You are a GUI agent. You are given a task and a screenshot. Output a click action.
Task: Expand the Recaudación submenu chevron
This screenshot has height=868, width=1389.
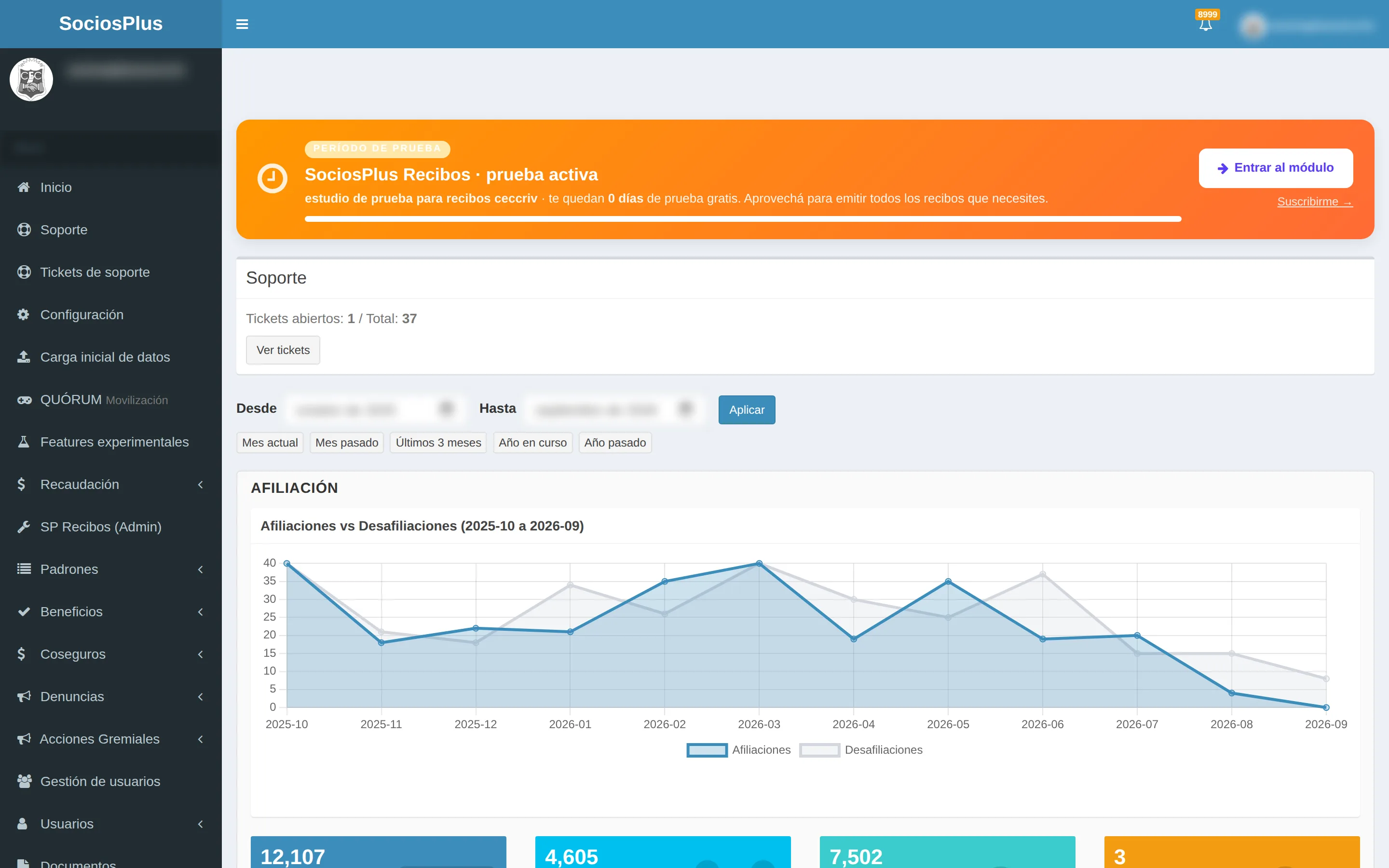(200, 485)
